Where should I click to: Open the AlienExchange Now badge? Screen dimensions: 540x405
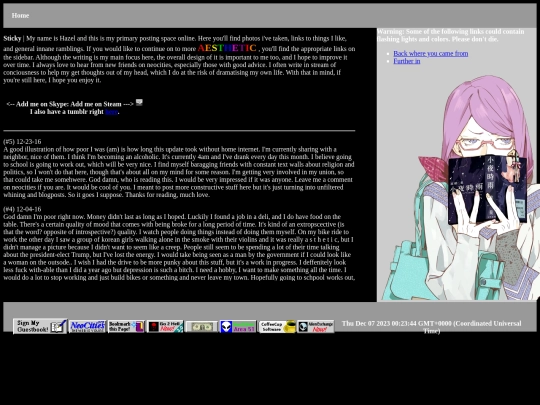316,326
